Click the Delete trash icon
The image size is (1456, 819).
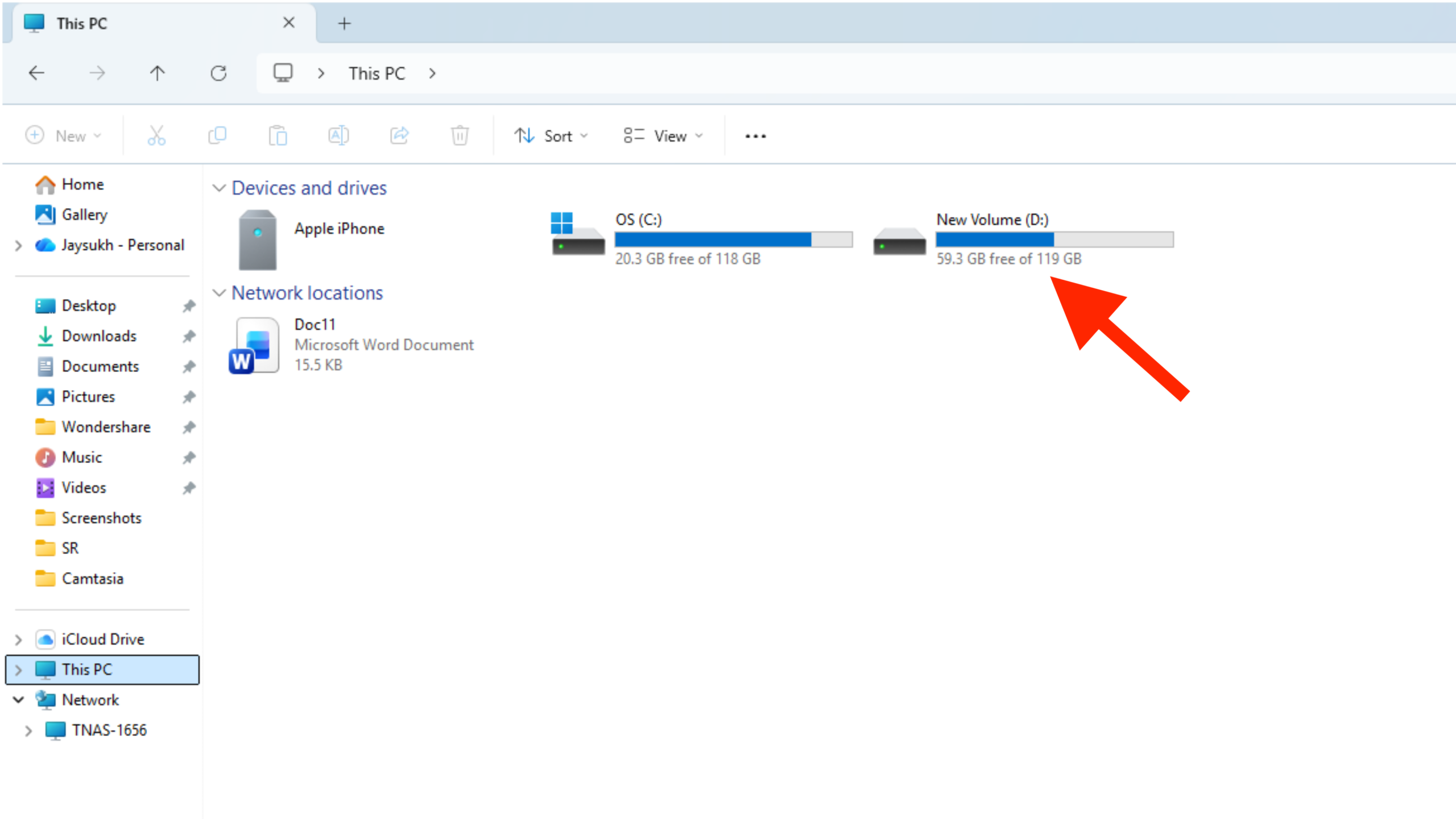click(460, 135)
